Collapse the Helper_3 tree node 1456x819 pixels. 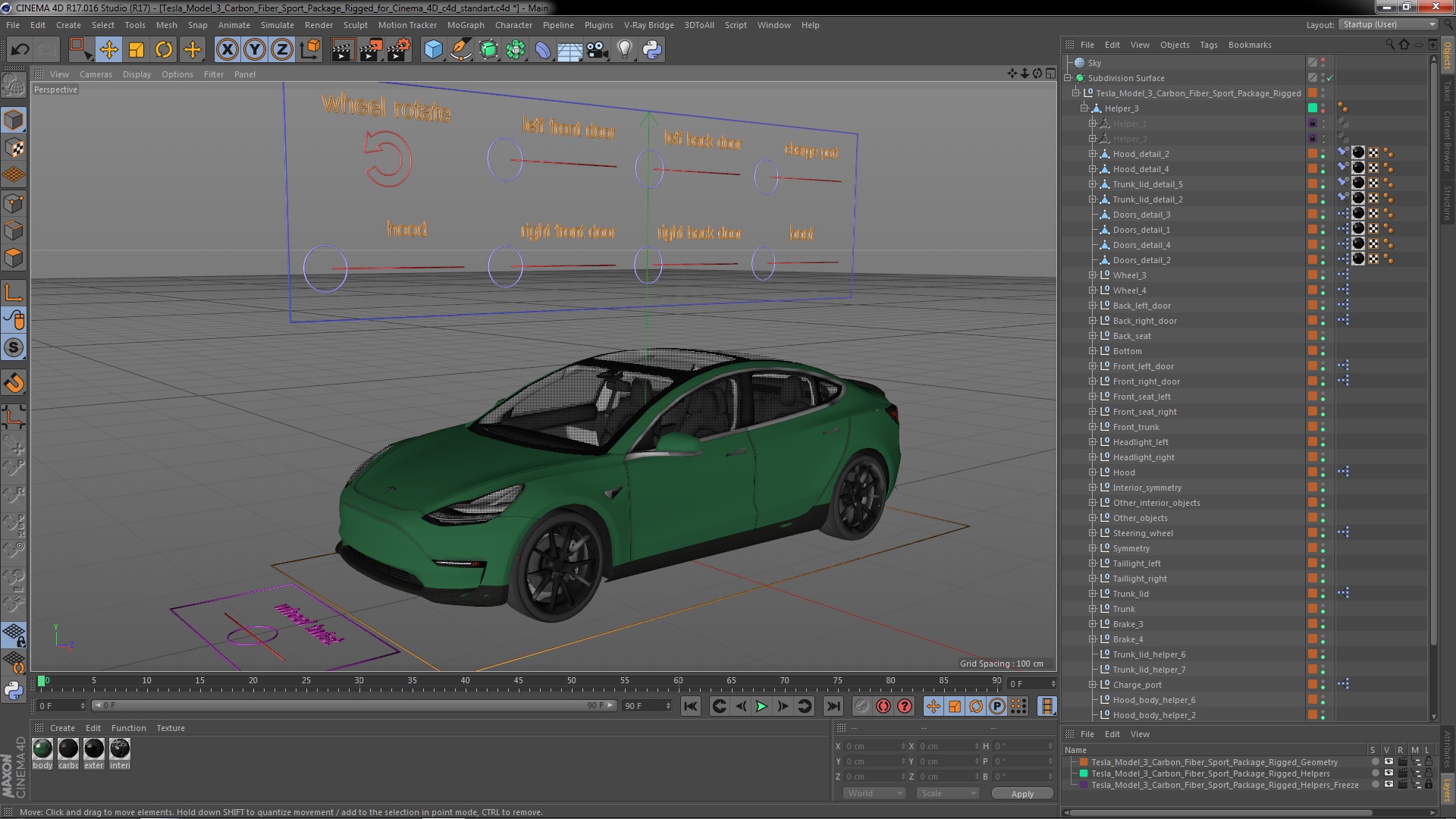click(x=1084, y=108)
